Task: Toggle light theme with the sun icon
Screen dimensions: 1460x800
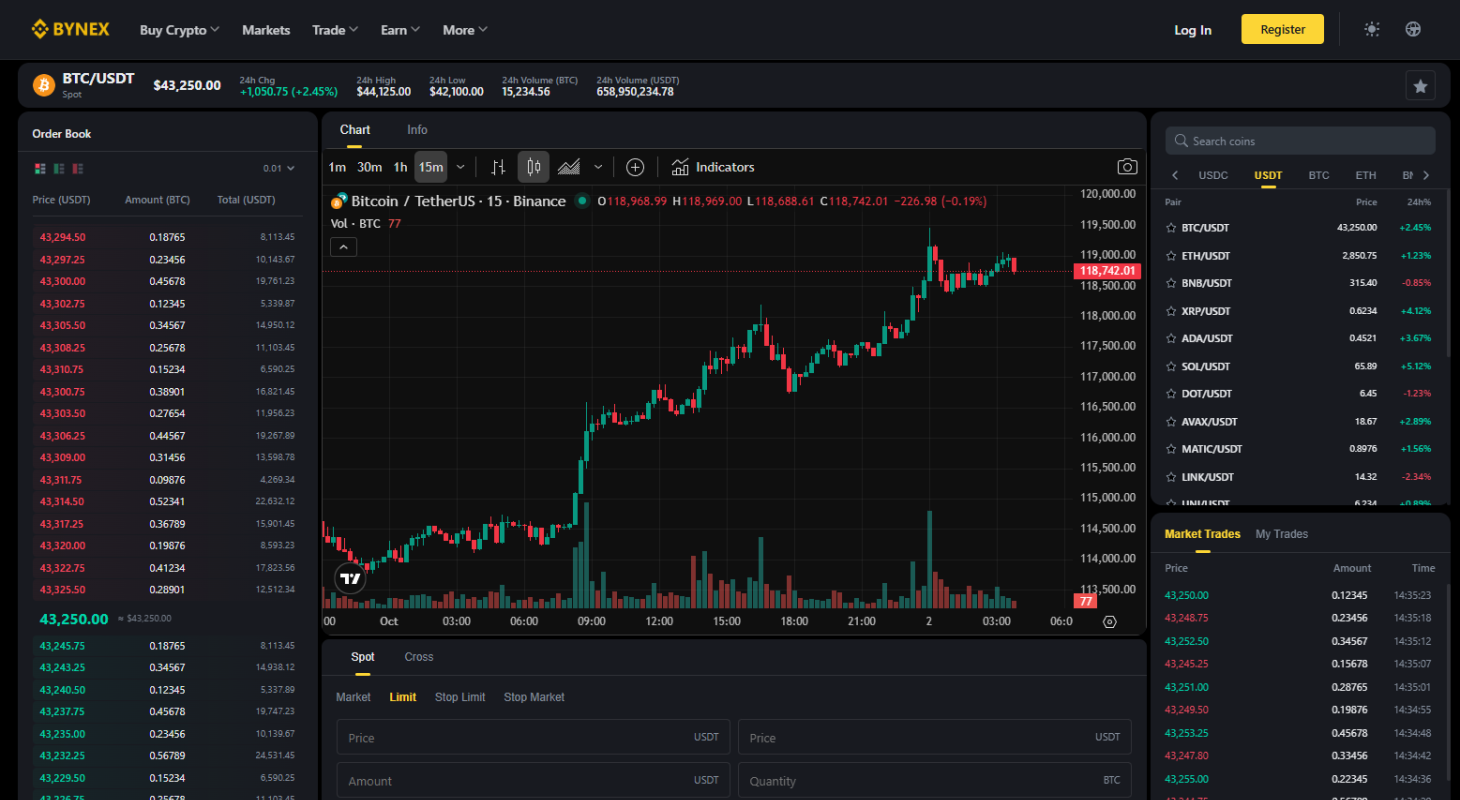Action: tap(1372, 30)
